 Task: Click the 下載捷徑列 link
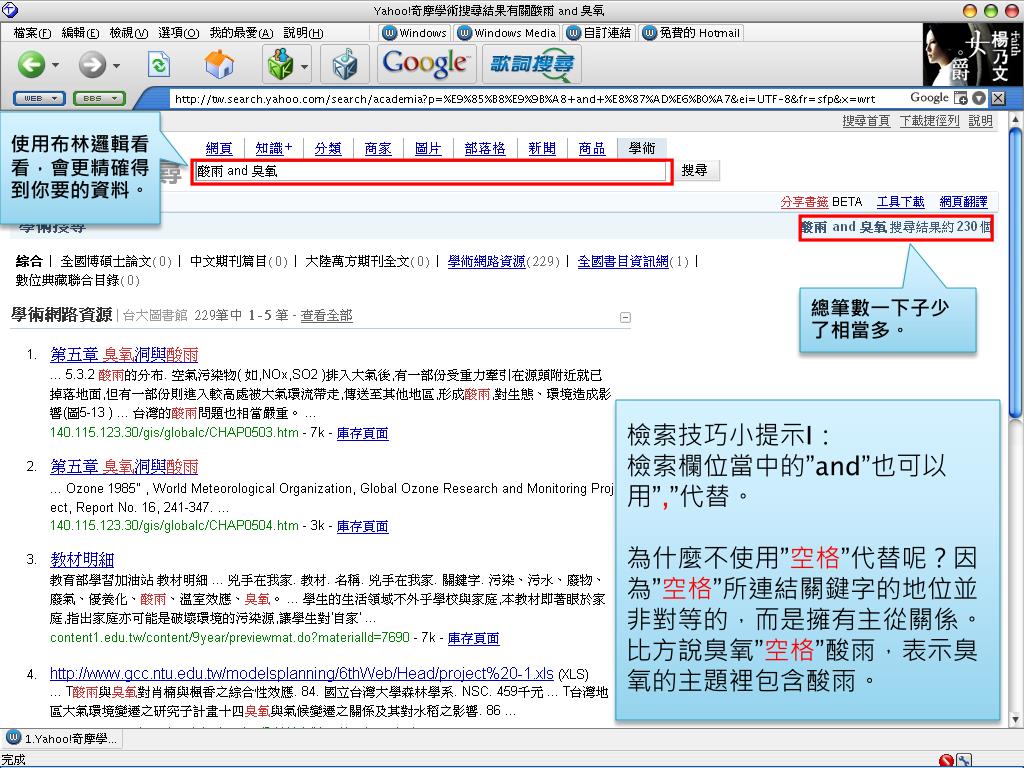tap(929, 121)
